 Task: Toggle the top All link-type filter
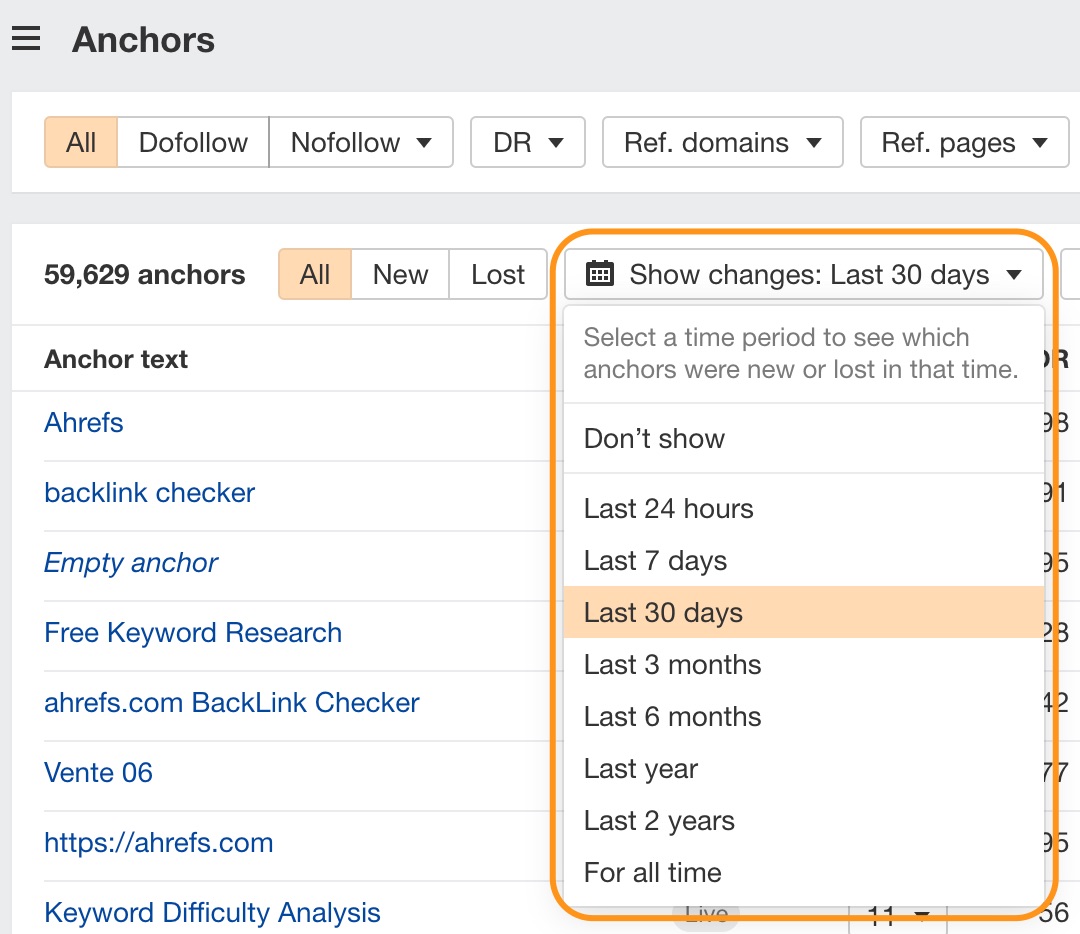81,142
